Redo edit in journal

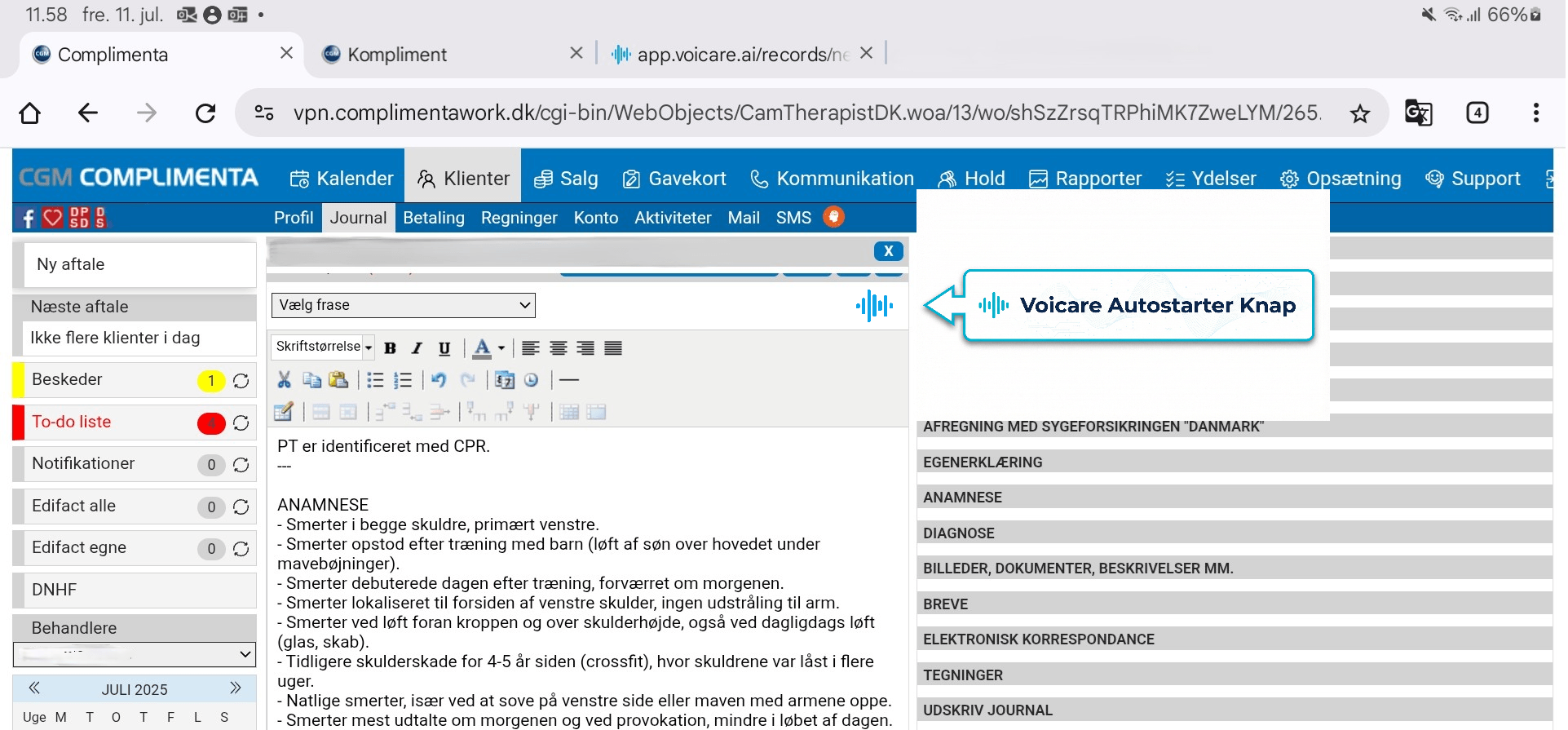467,379
